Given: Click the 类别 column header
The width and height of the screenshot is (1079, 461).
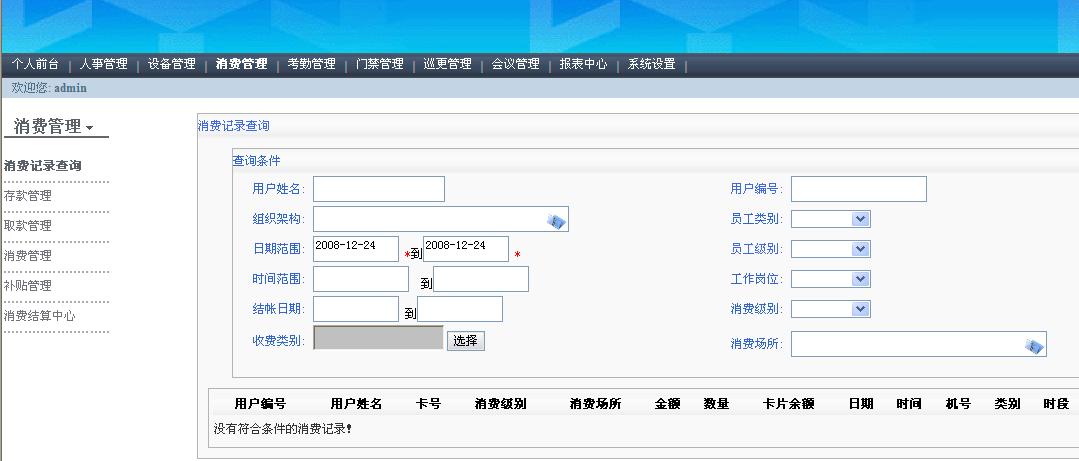Looking at the screenshot, I should pyautogui.click(x=1007, y=404).
